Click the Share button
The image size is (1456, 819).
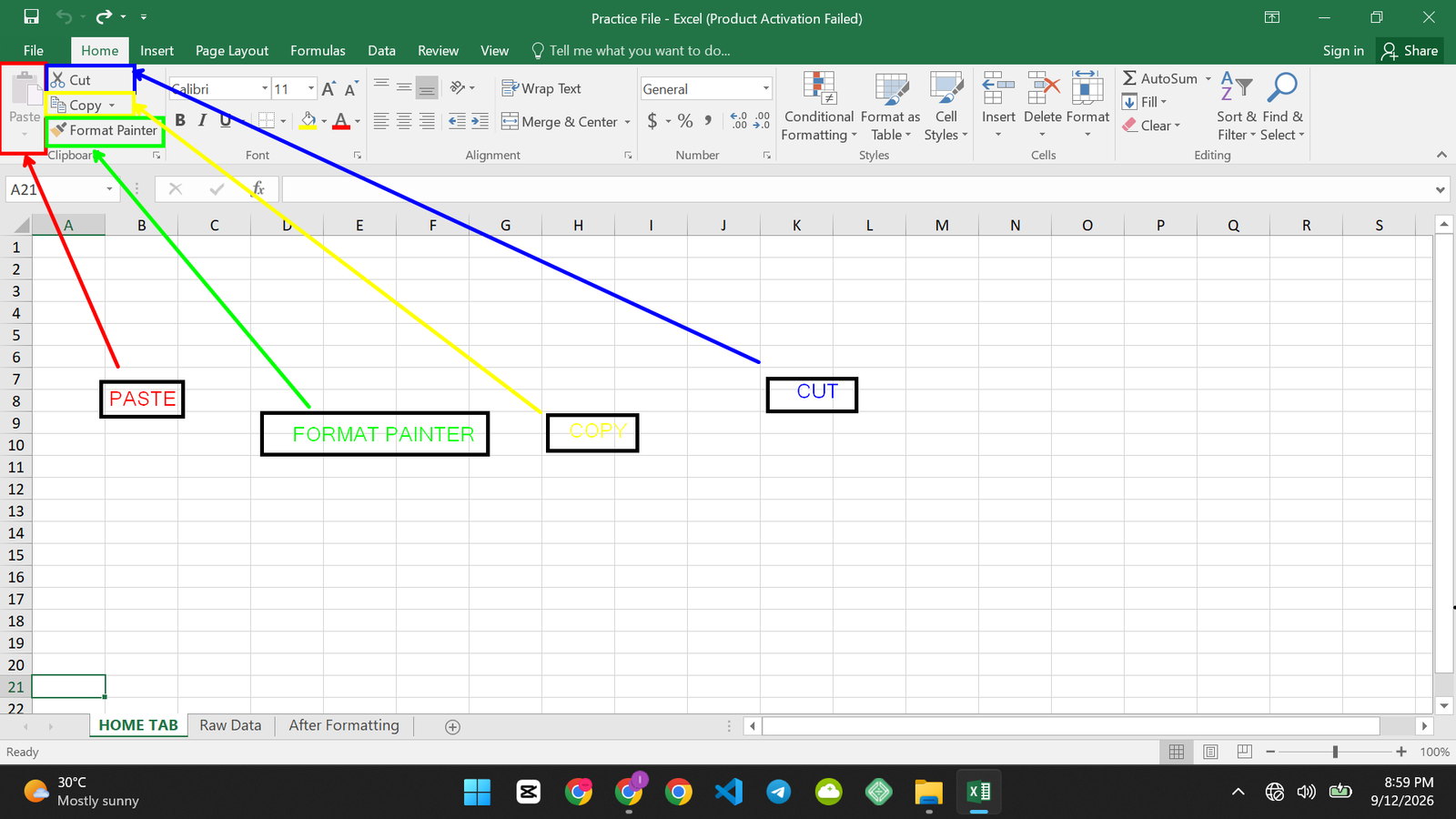click(1410, 51)
